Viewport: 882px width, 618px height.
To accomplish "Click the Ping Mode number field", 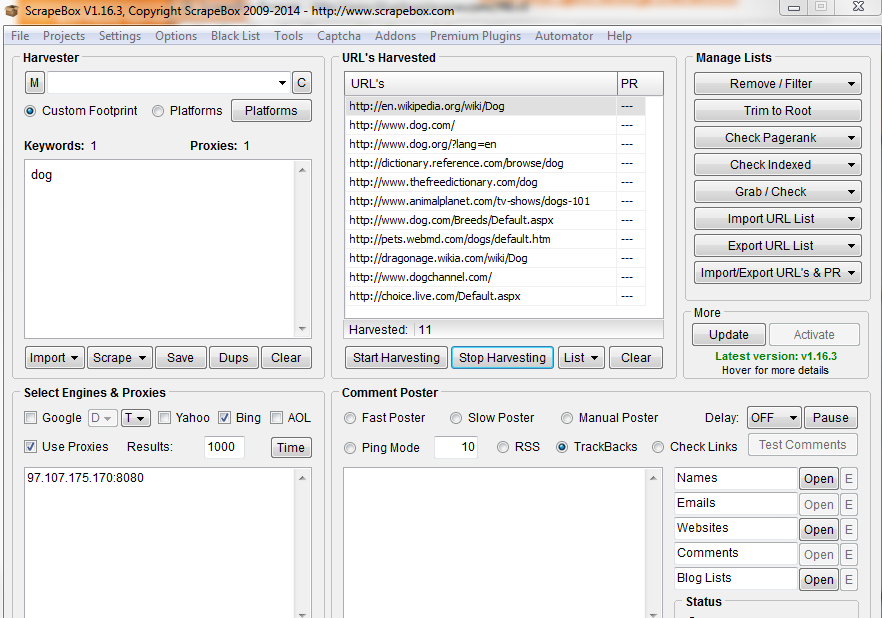I will point(456,447).
